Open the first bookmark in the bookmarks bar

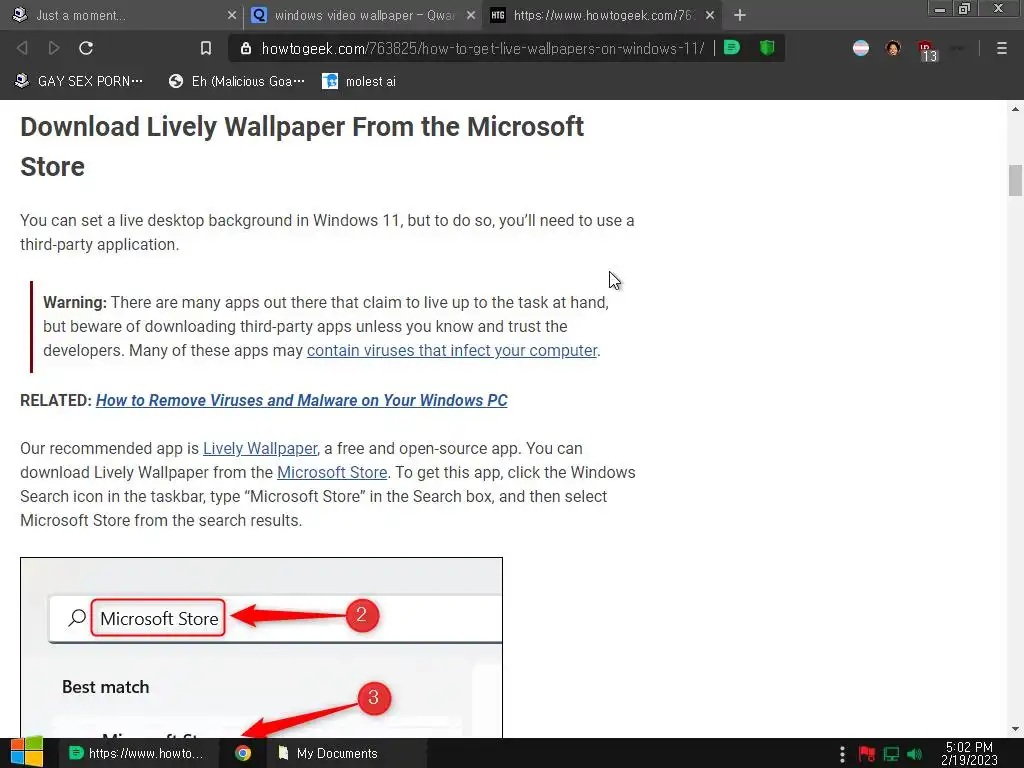[78, 82]
